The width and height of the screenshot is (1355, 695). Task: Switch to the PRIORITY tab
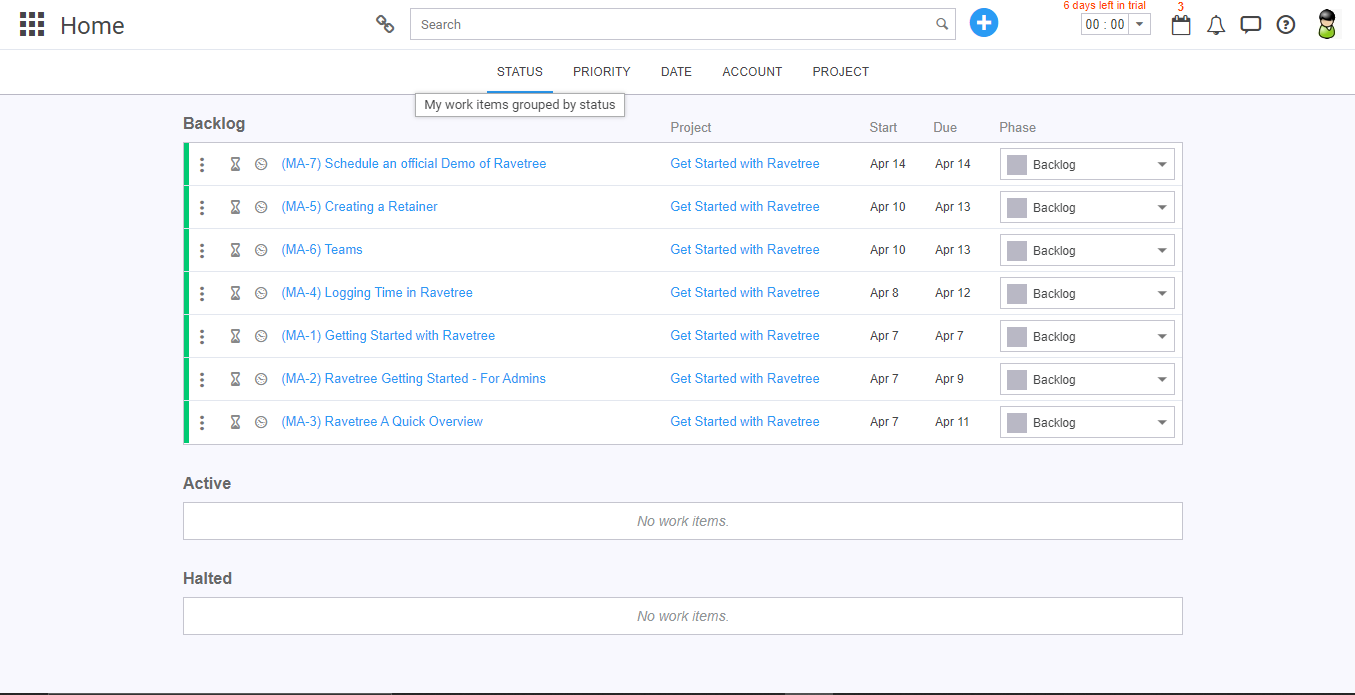tap(602, 72)
